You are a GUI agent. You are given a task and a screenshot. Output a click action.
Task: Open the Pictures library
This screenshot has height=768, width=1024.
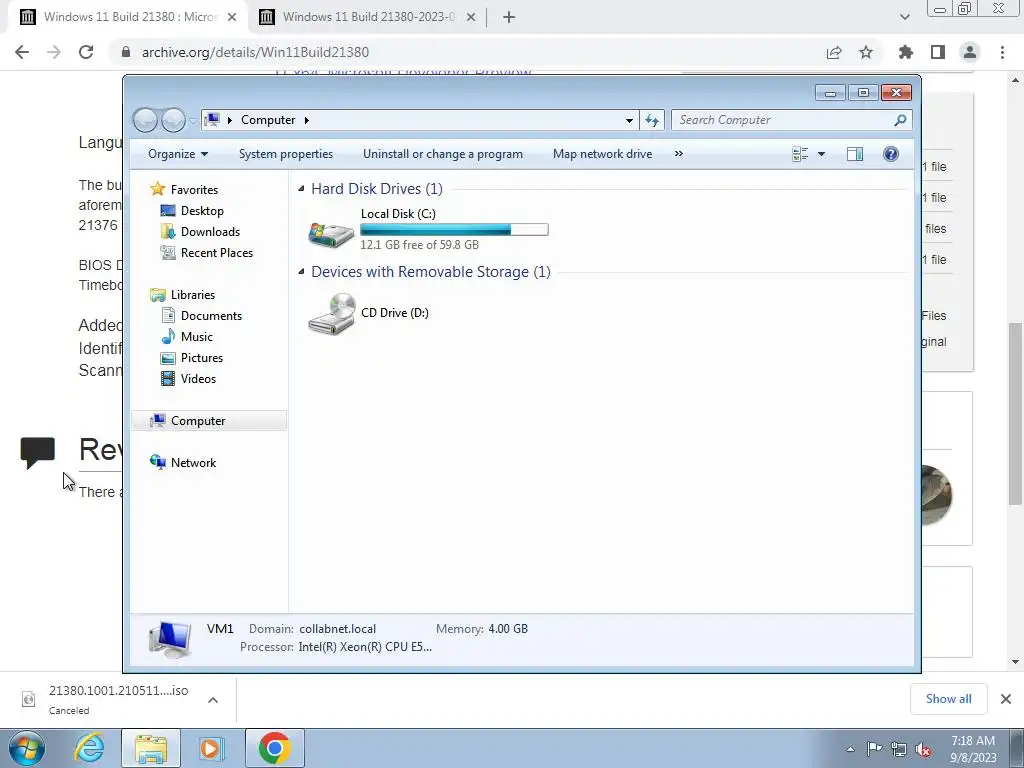201,358
